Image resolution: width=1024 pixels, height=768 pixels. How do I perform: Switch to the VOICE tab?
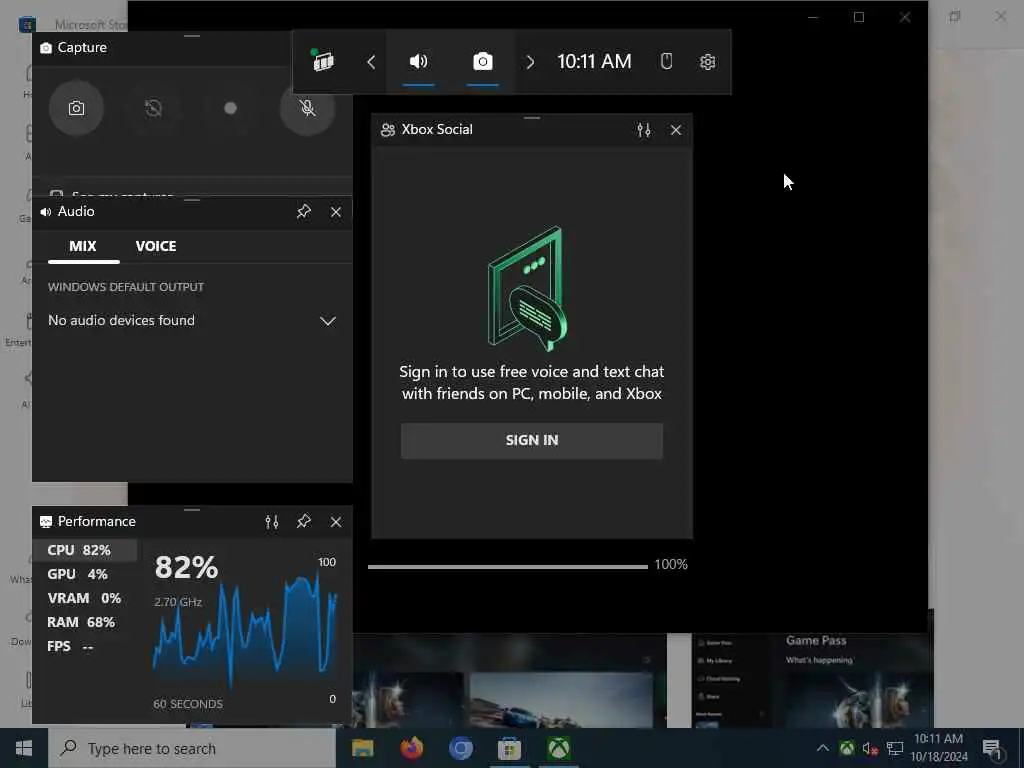pos(156,246)
